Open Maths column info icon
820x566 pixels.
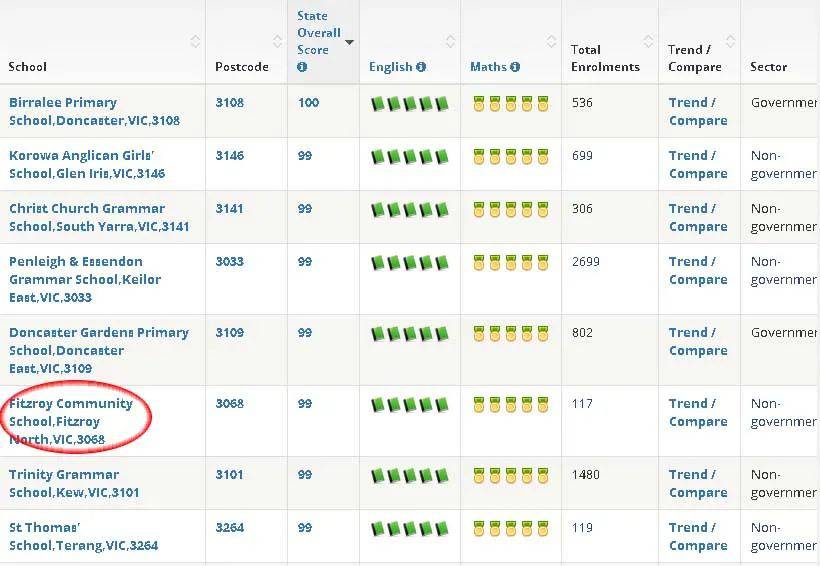coord(515,67)
